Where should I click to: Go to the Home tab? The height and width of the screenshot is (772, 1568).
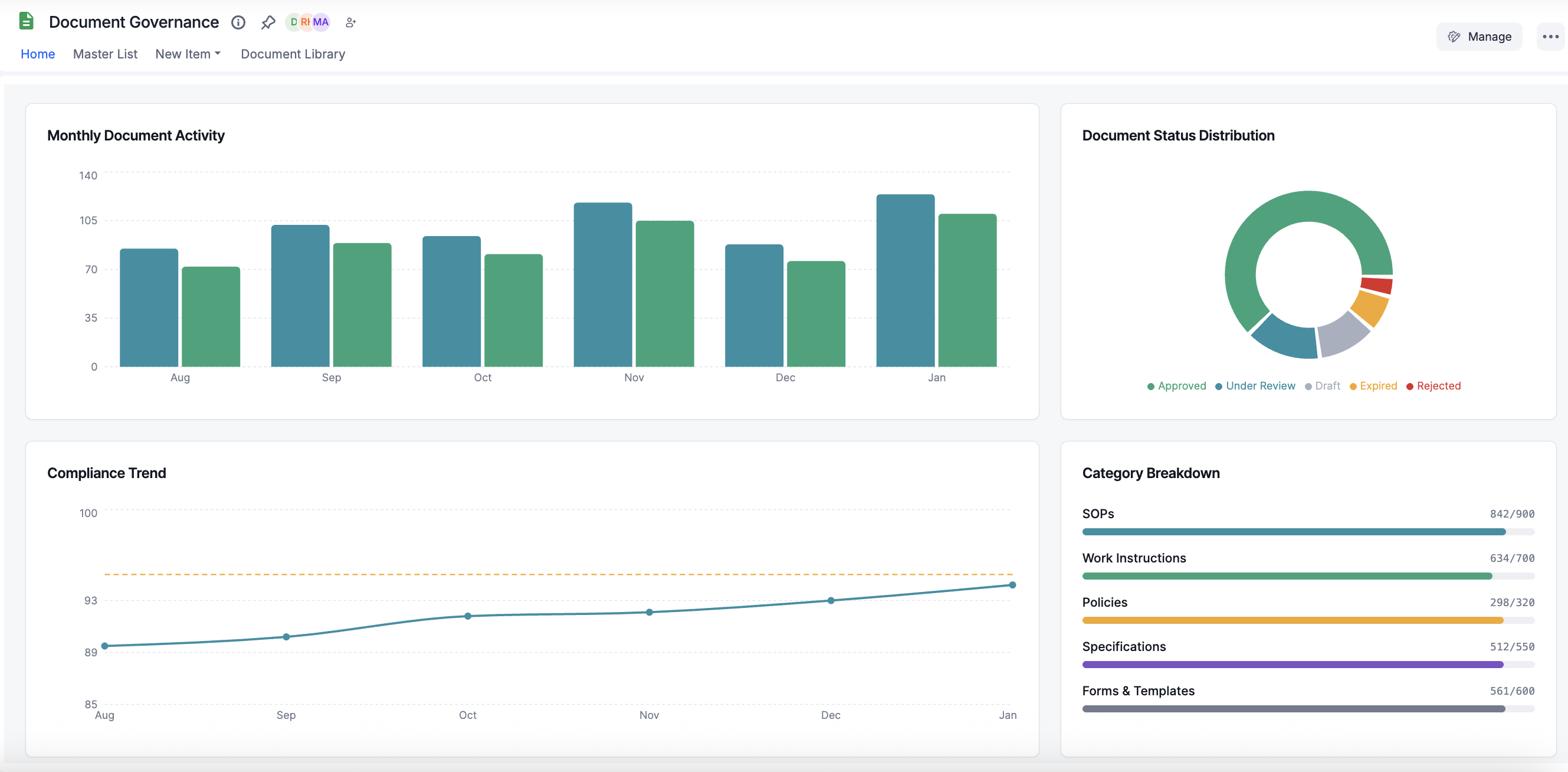[x=38, y=54]
